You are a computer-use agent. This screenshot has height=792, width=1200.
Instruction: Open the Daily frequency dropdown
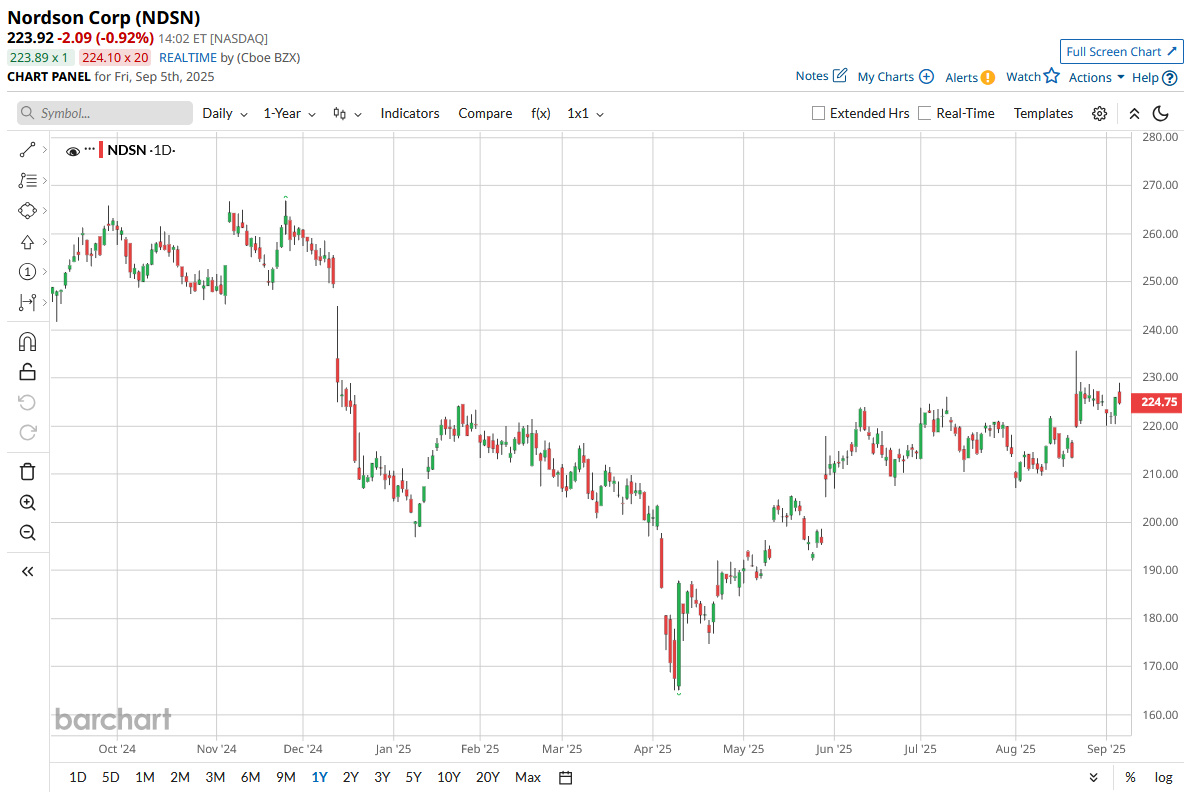pos(225,114)
